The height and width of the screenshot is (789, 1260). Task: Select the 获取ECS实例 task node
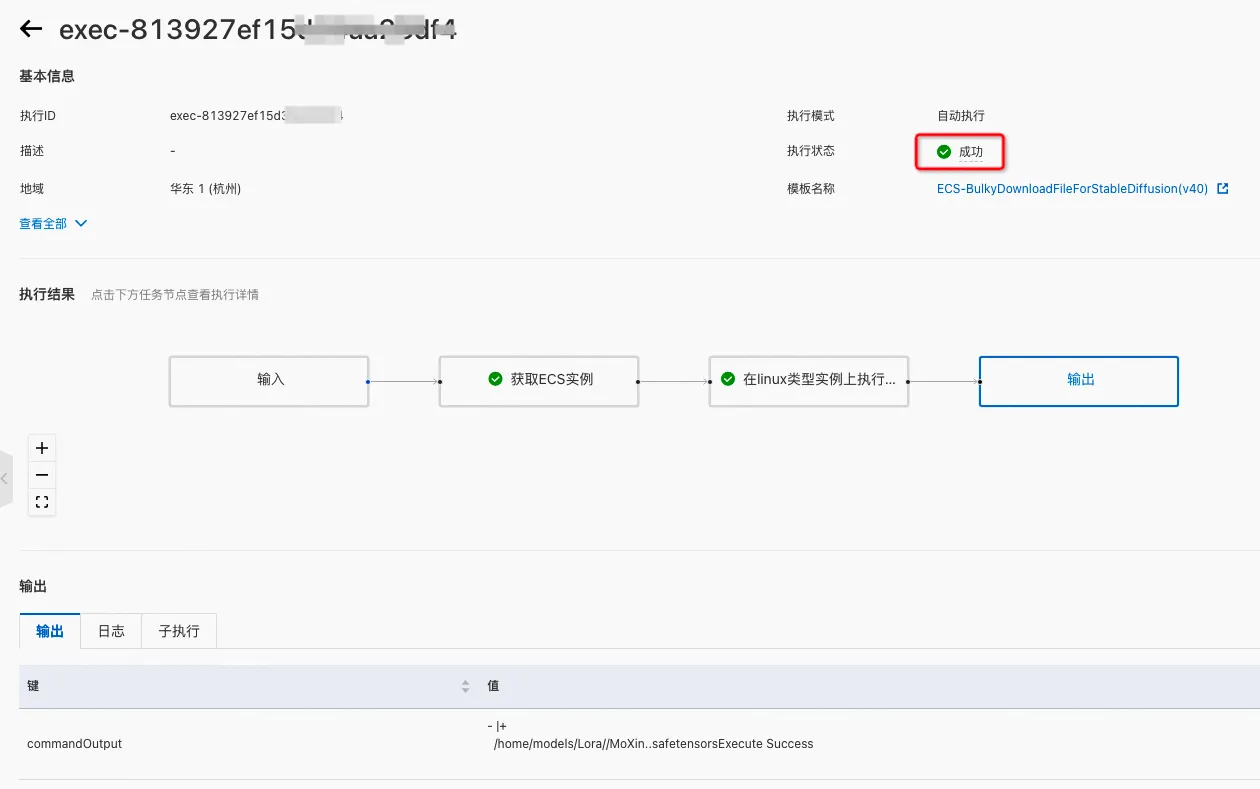pyautogui.click(x=539, y=381)
